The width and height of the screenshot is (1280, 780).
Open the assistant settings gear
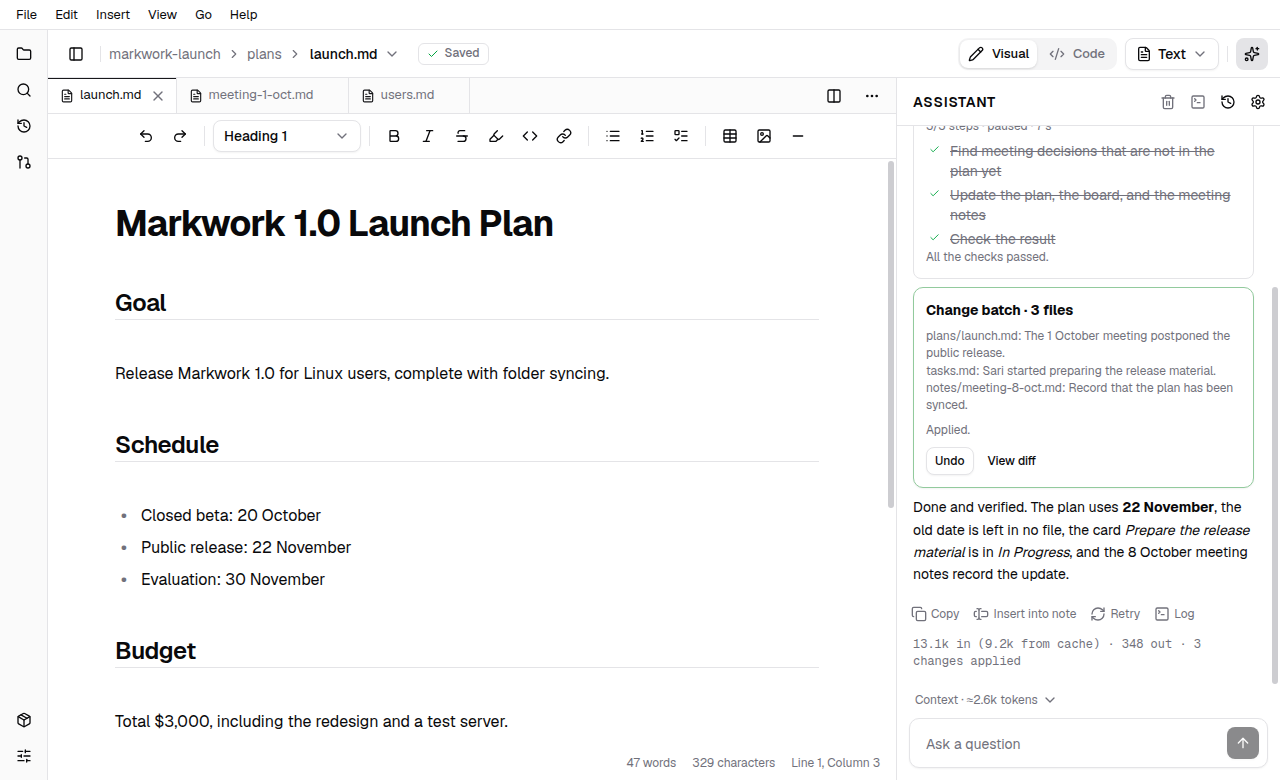(x=1258, y=102)
